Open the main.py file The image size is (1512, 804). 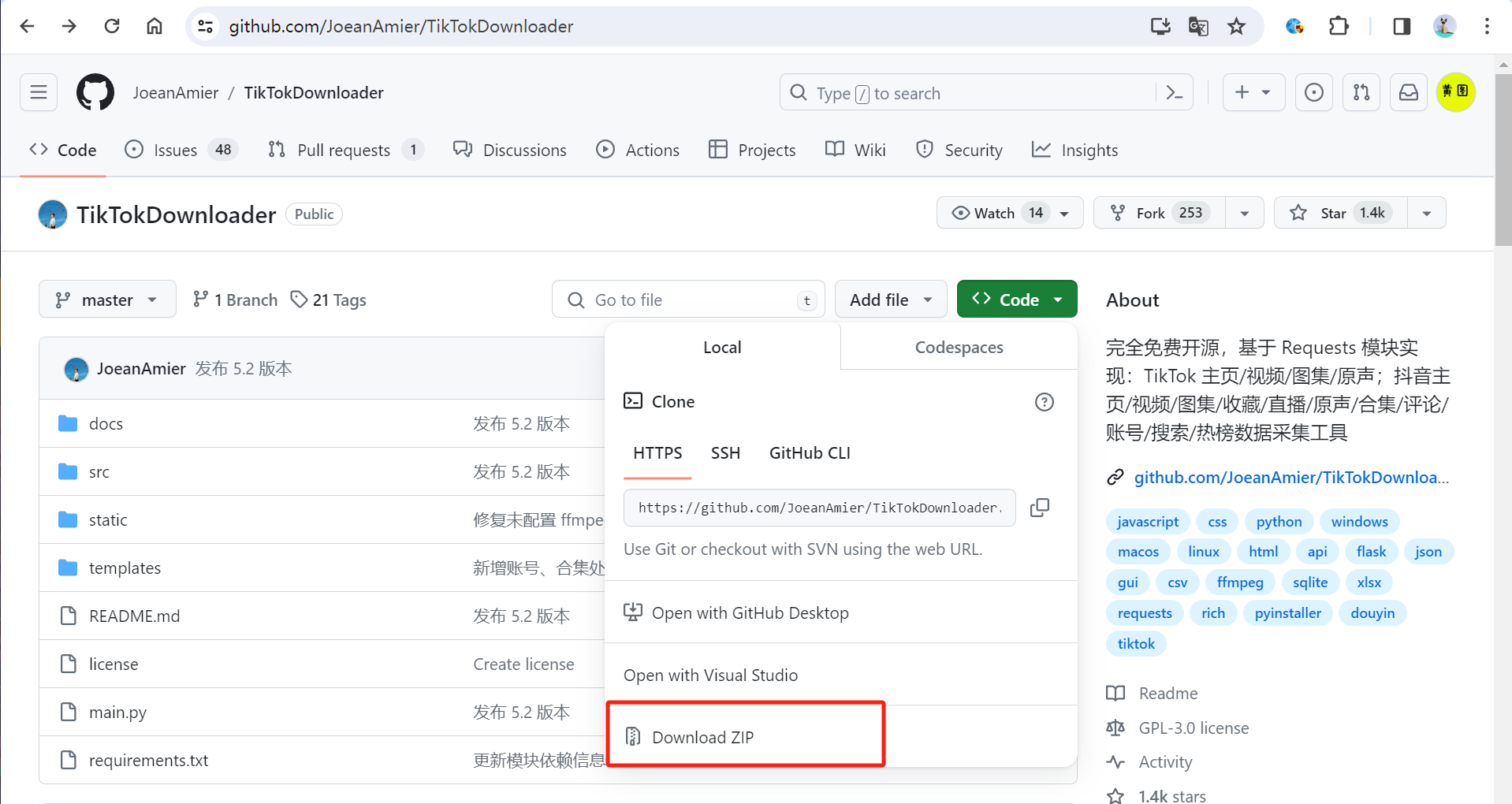pos(117,712)
